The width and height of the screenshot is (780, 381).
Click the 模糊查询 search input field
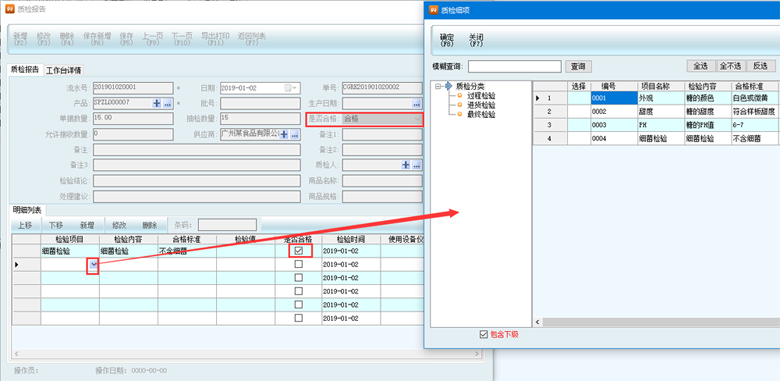(x=514, y=67)
